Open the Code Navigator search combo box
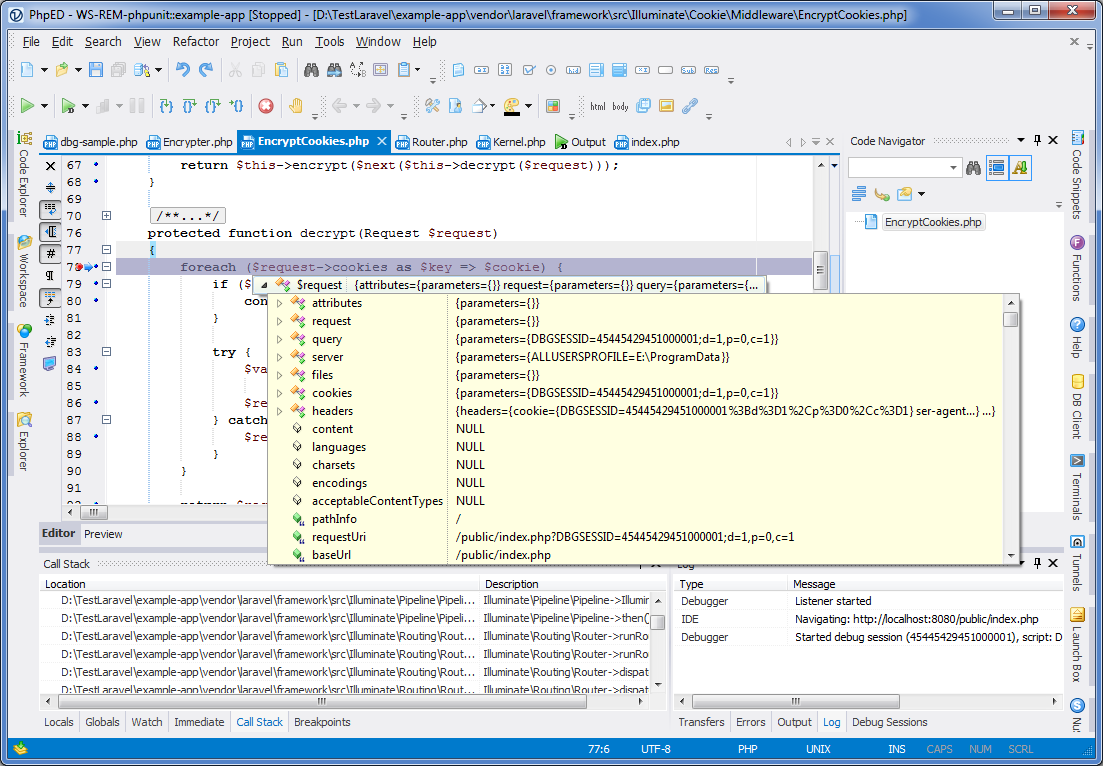Viewport: 1103px width, 766px height. coord(954,168)
